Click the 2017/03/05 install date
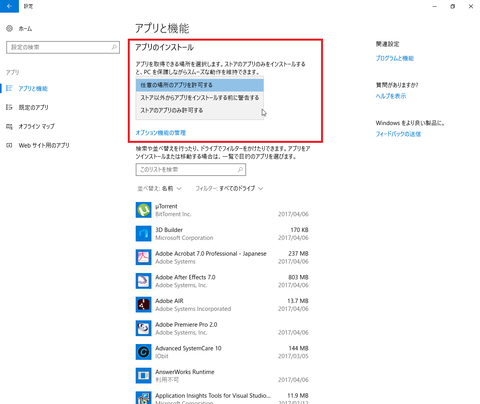 tap(293, 356)
